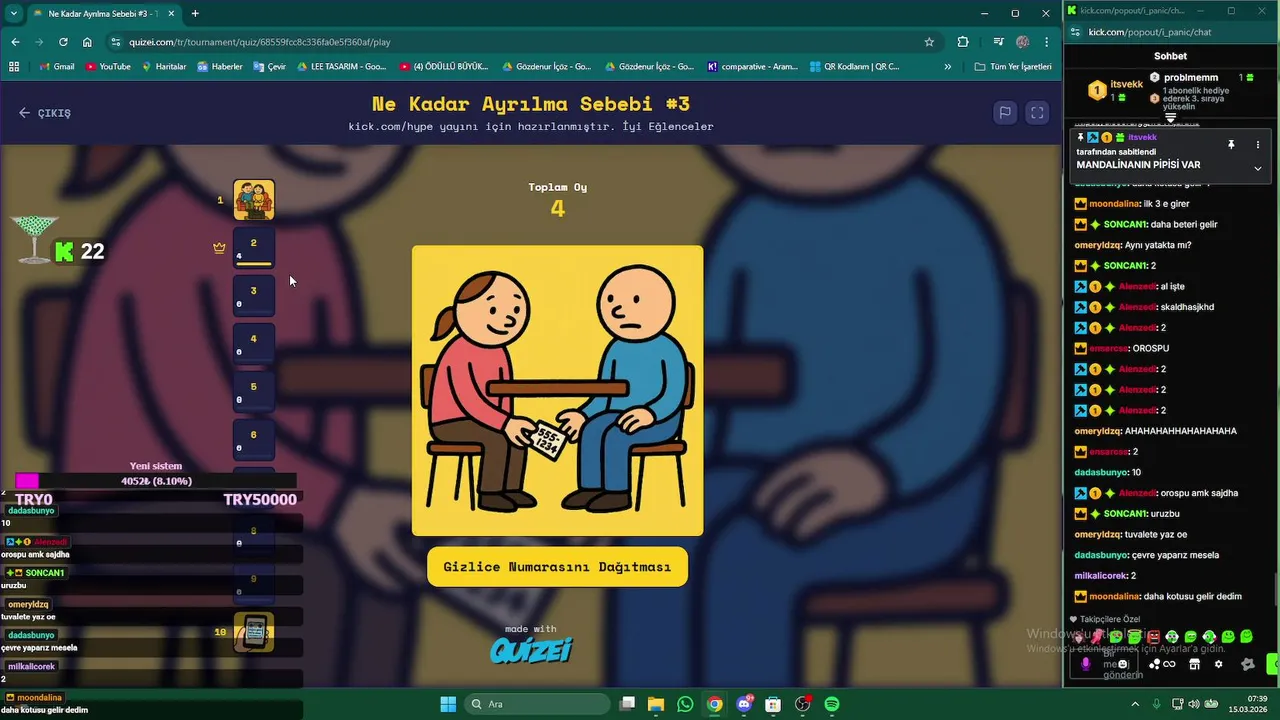Unpin the pinned chat message icon

click(x=1231, y=145)
